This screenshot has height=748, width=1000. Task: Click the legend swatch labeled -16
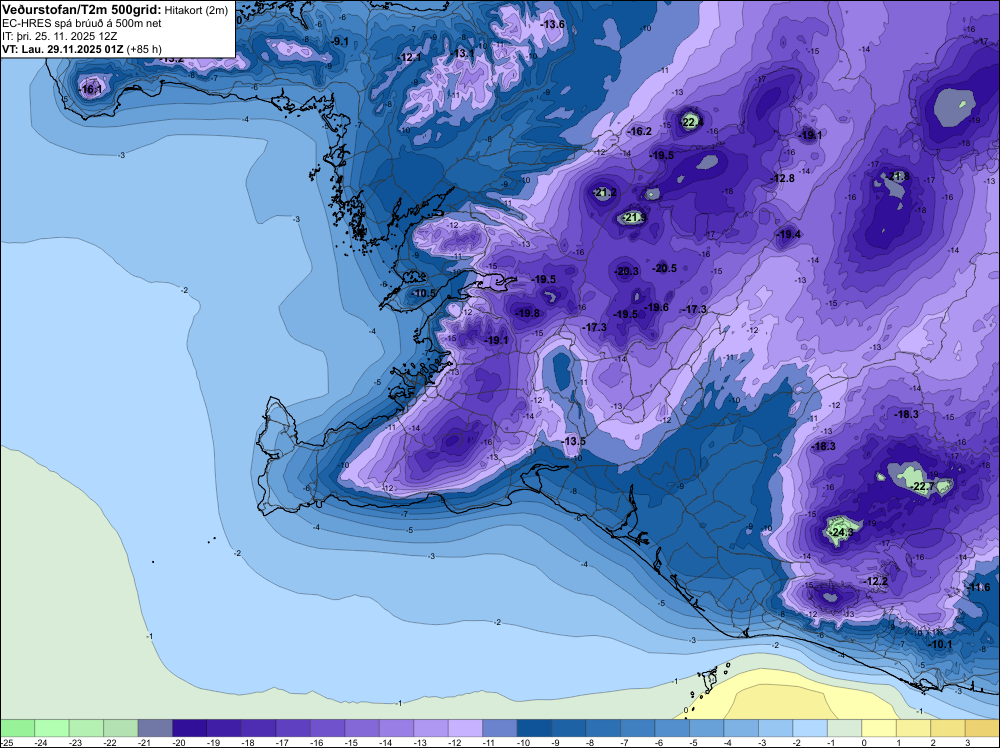pos(327,728)
